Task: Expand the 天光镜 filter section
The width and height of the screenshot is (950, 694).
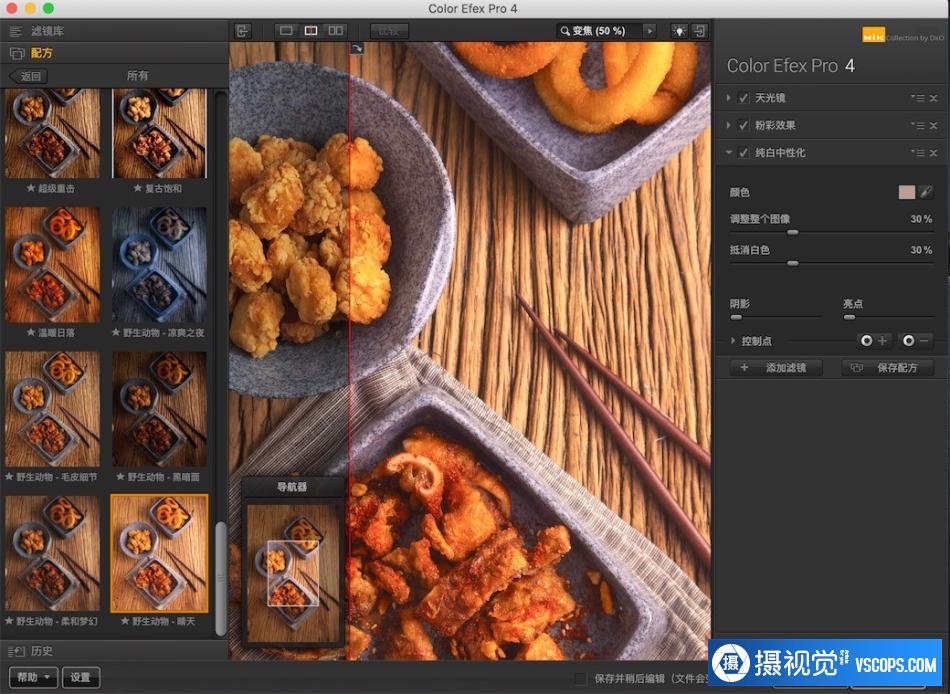Action: pos(728,98)
